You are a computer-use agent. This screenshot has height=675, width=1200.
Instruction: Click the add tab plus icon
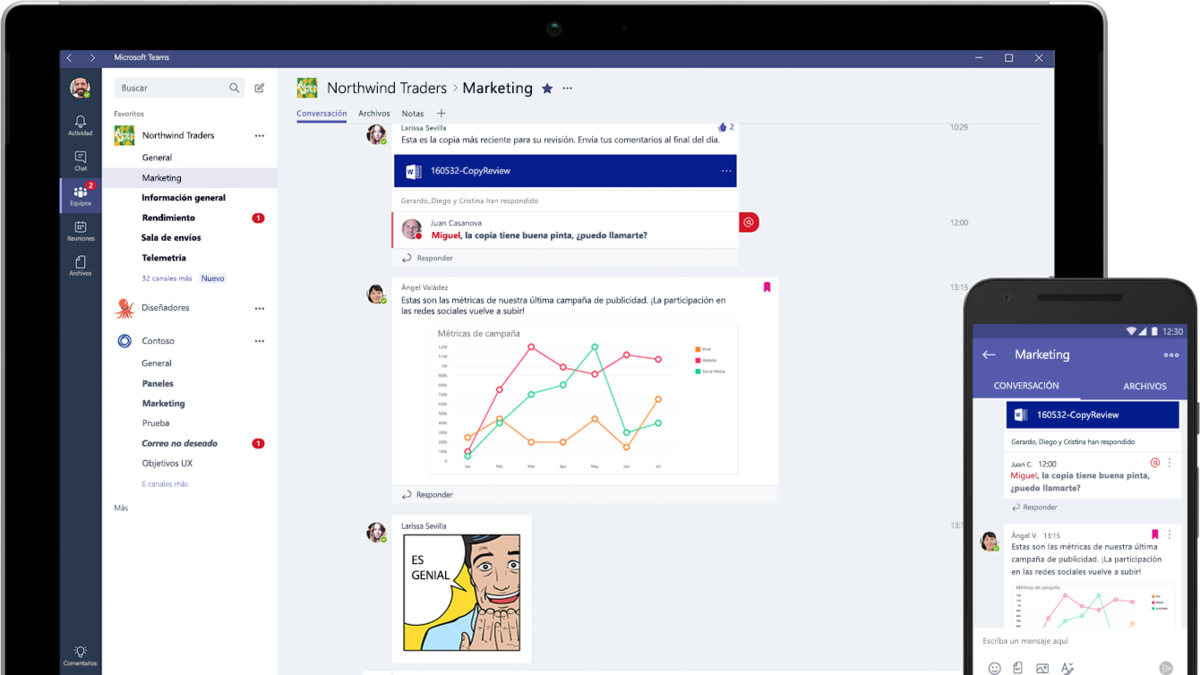pyautogui.click(x=441, y=114)
